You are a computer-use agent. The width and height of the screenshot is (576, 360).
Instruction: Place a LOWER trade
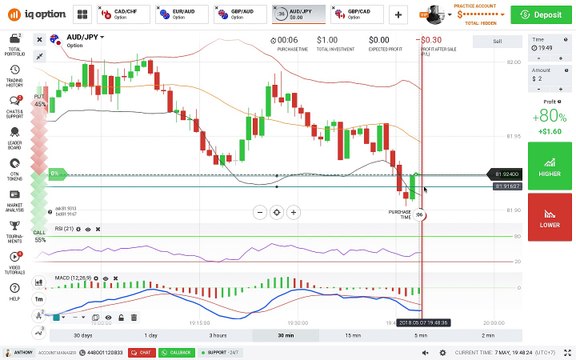click(x=550, y=217)
